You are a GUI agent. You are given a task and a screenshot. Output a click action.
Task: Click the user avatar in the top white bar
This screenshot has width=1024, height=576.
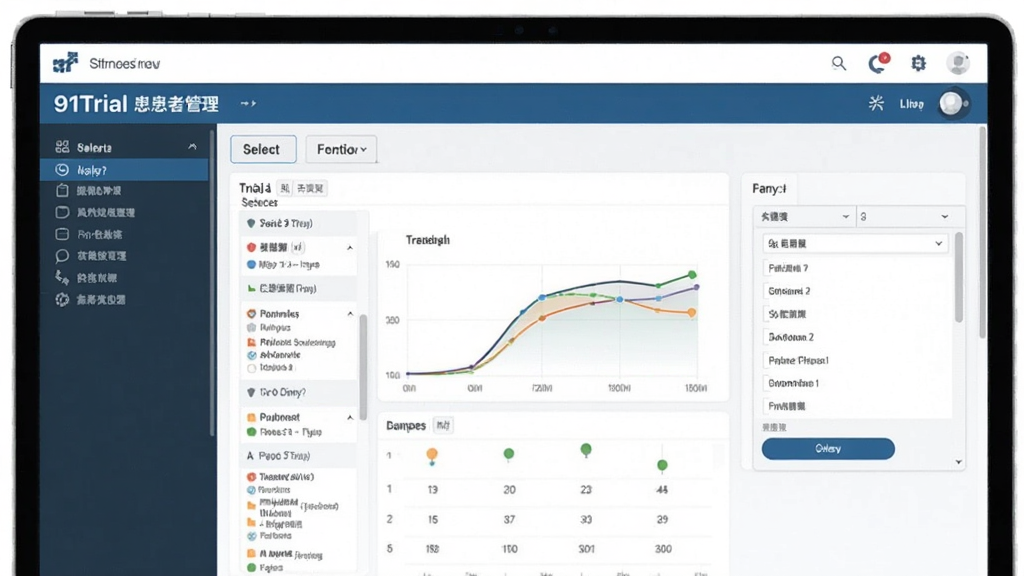[x=957, y=63]
